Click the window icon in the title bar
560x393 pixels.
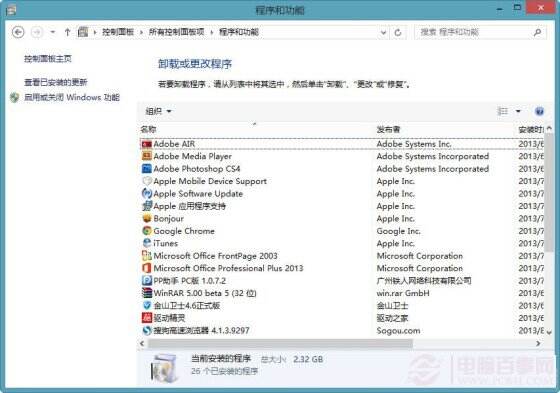pyautogui.click(x=11, y=10)
